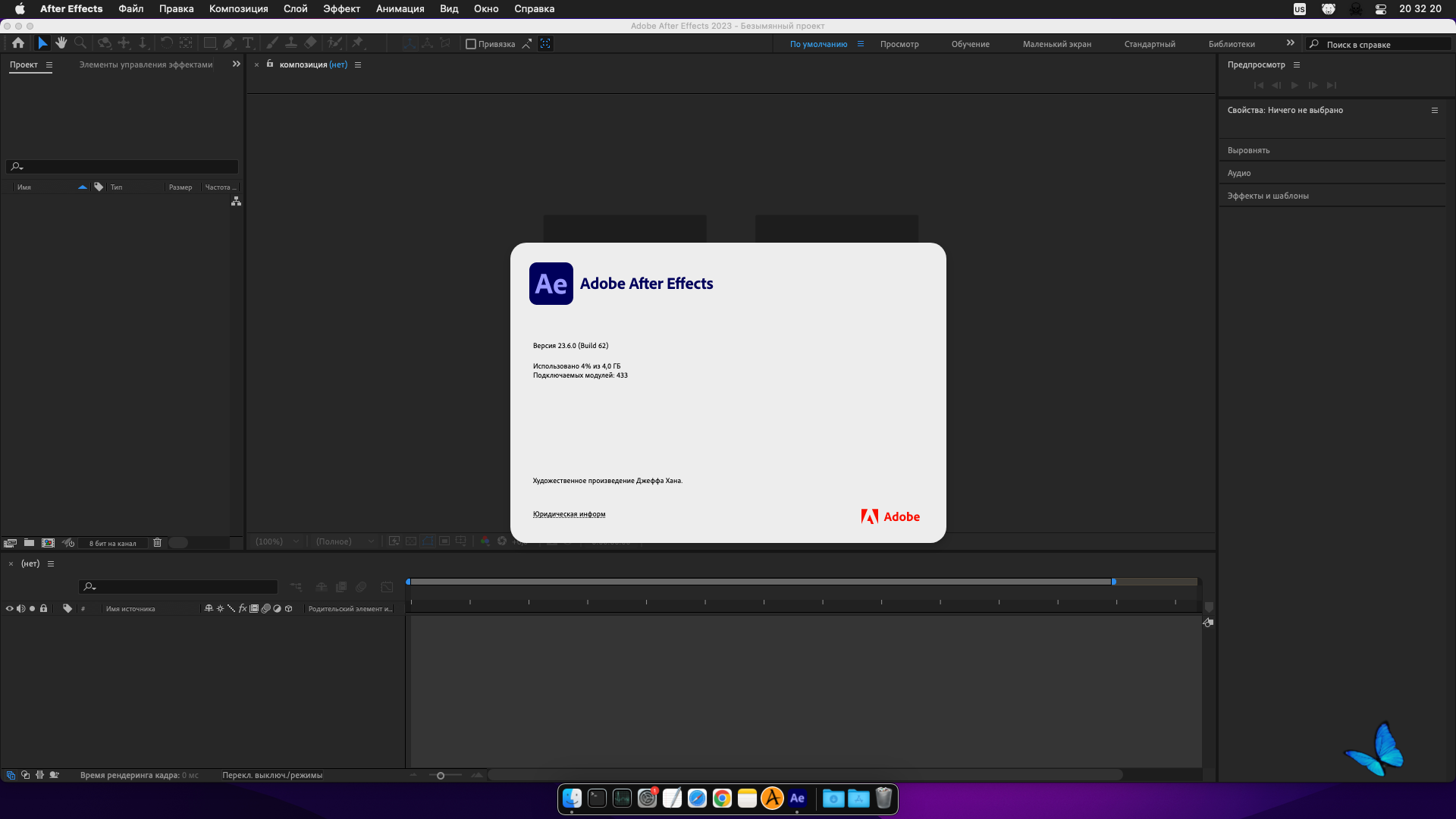Click the trash delete icon in Project panel
The height and width of the screenshot is (819, 1456).
(x=158, y=543)
